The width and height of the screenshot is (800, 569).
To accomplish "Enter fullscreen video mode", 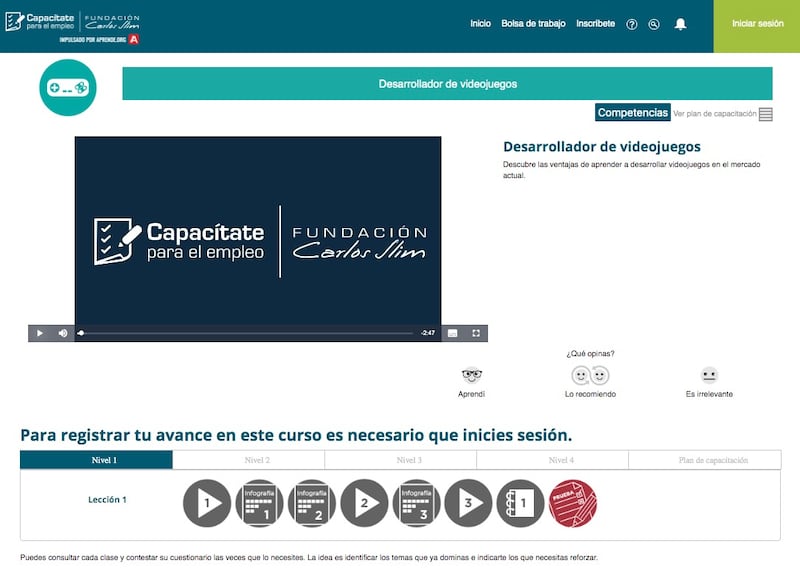I will click(476, 333).
